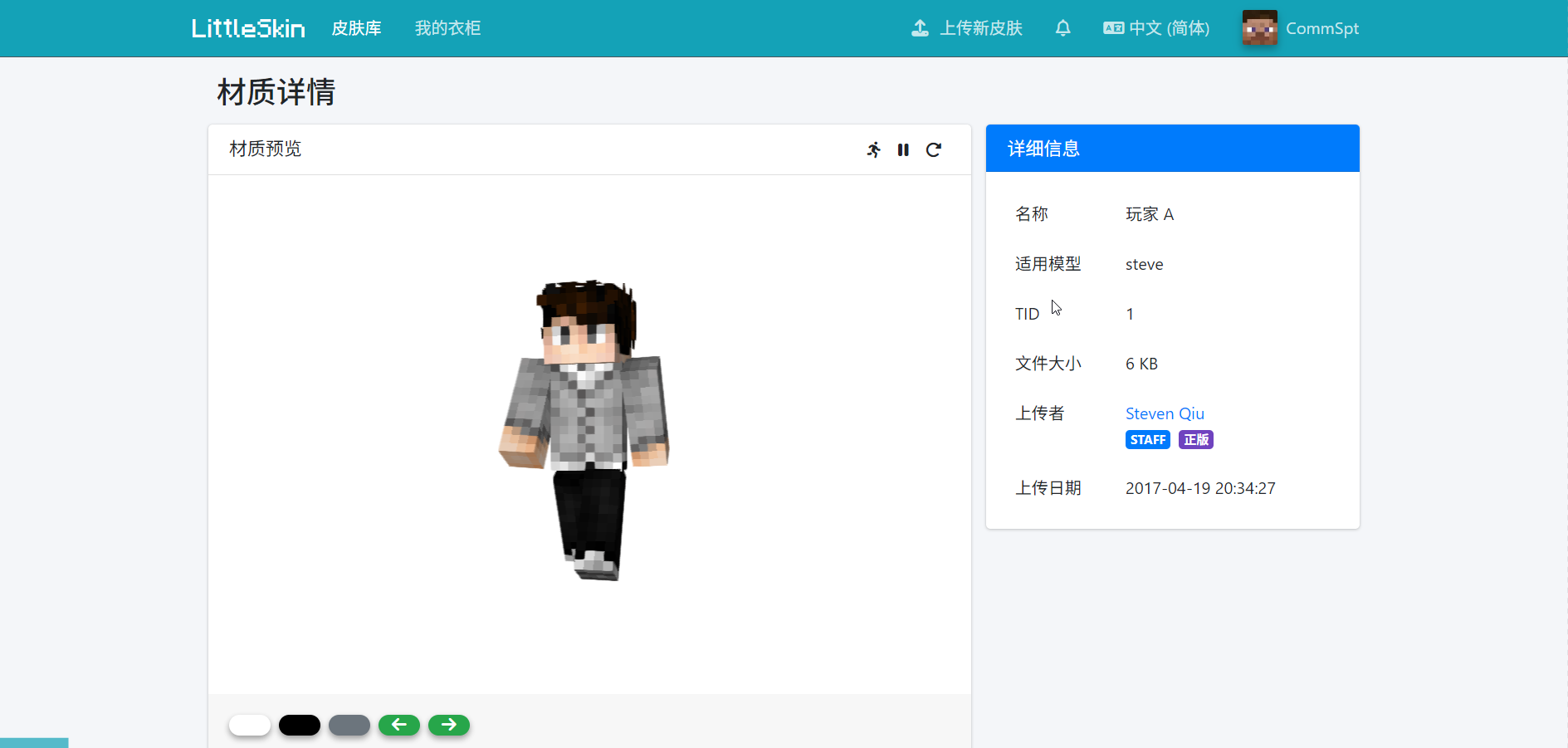1568x748 pixels.
Task: Click the reset preview rotation icon
Action: (934, 150)
